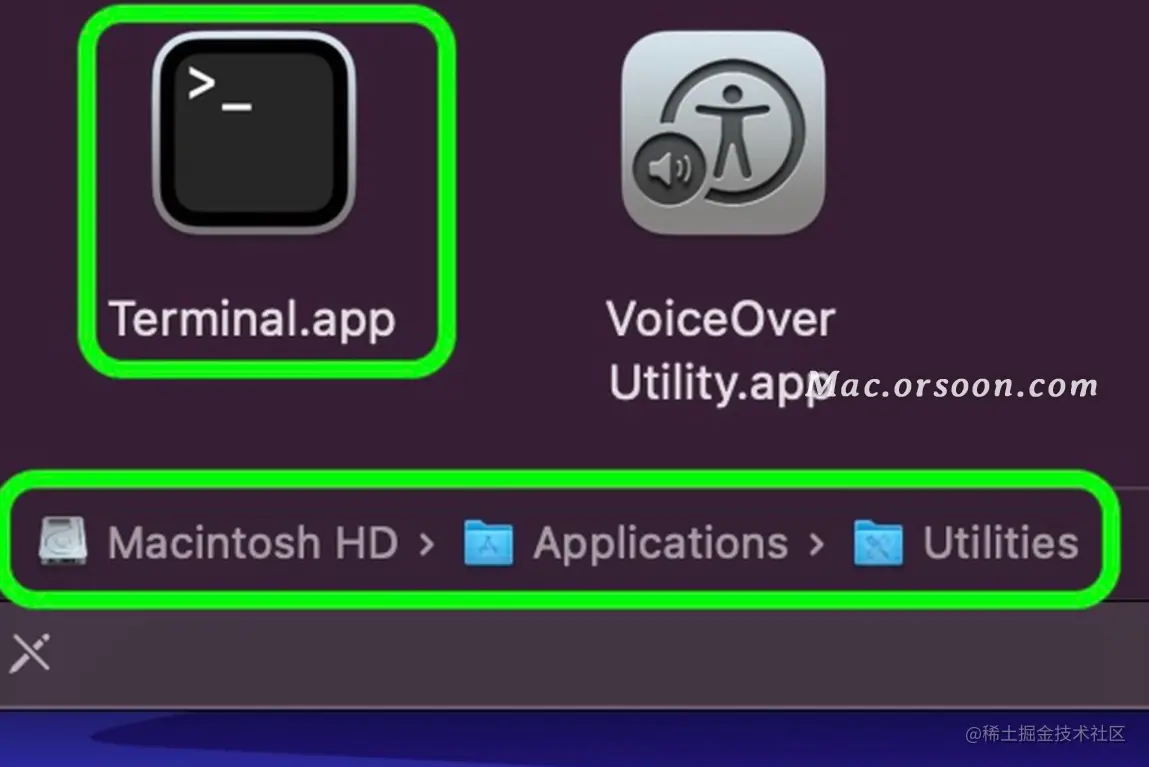
Task: Select Utilities in the path bar
Action: point(1000,543)
